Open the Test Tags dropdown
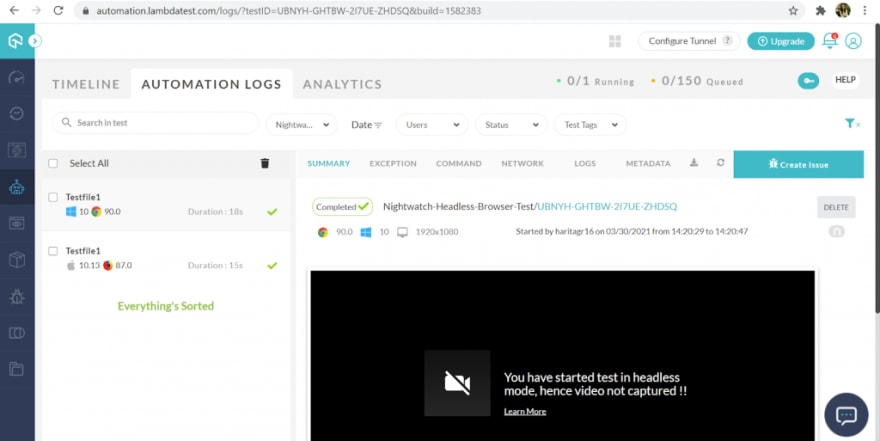Image resolution: width=880 pixels, height=441 pixels. click(590, 125)
